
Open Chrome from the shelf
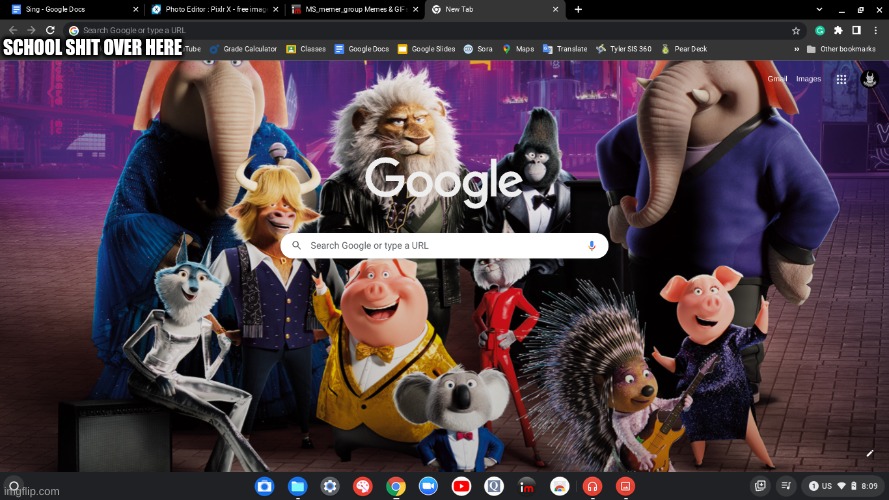396,486
